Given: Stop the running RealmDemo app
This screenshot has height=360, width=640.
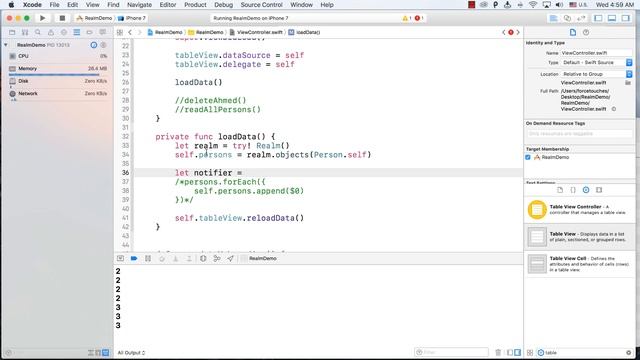Looking at the screenshot, I should click(62, 18).
